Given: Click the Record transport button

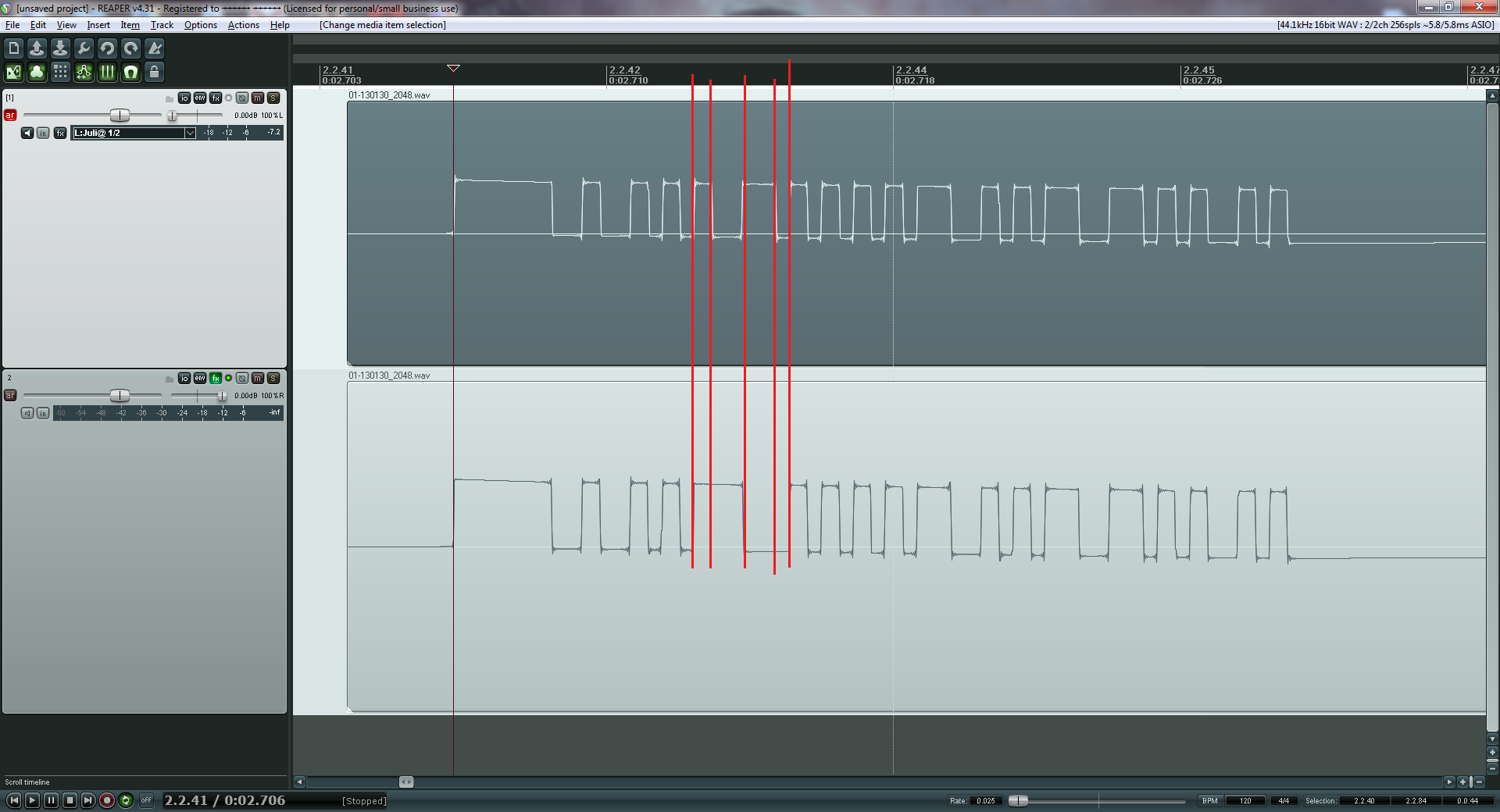Looking at the screenshot, I should pos(107,800).
